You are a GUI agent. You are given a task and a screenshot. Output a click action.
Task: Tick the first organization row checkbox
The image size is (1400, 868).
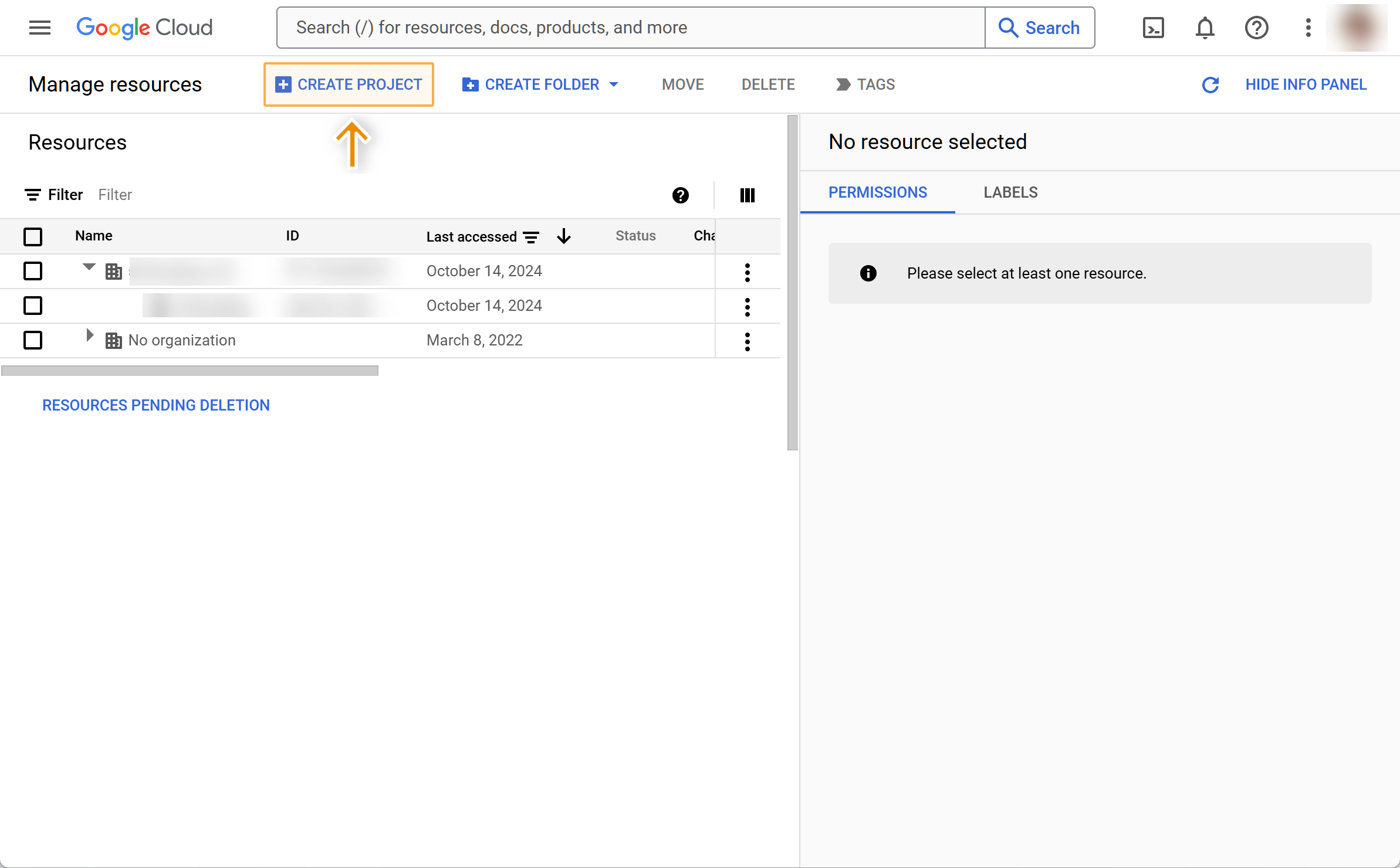(x=33, y=271)
